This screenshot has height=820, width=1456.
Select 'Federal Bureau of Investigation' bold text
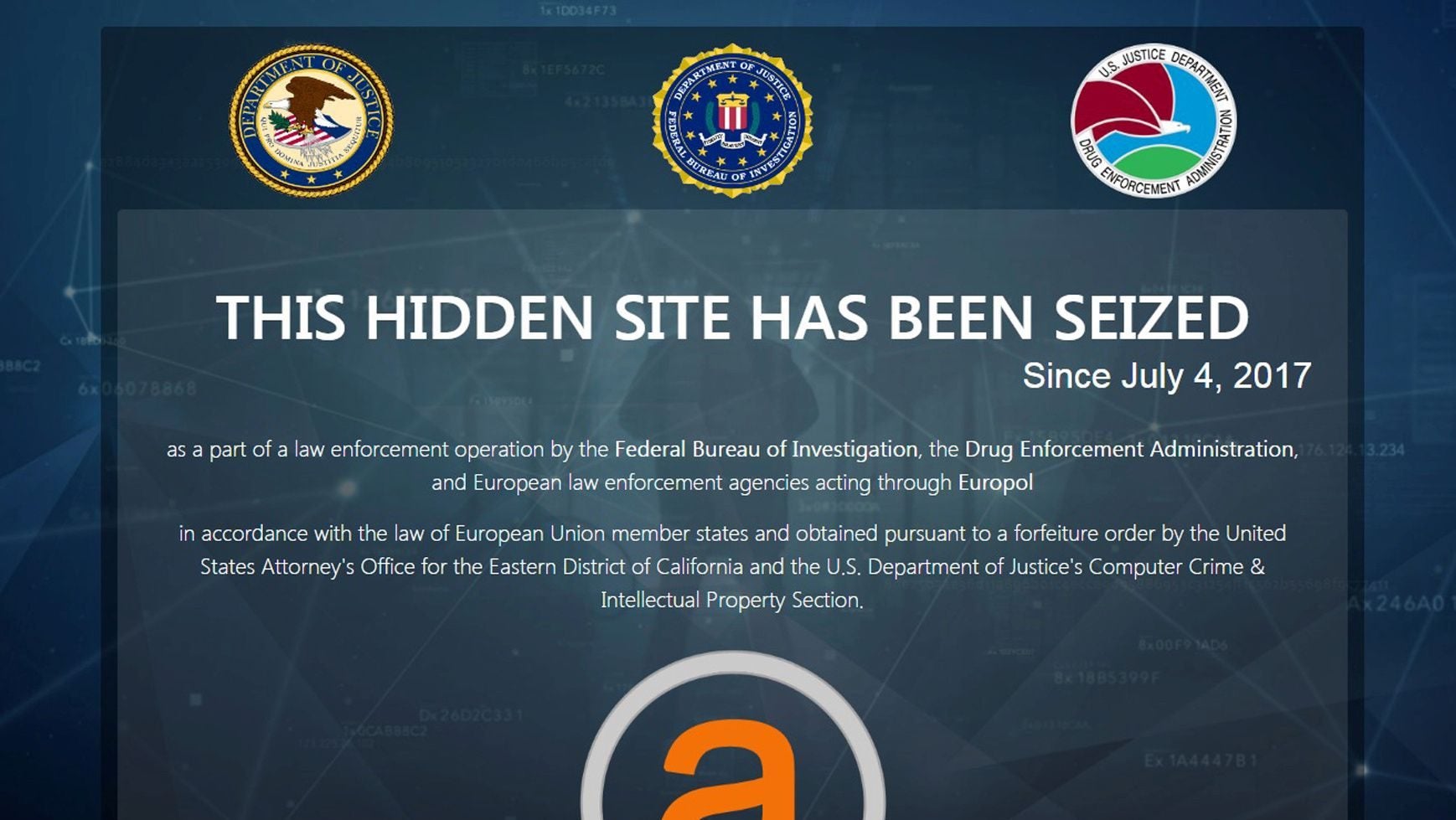pyautogui.click(x=766, y=449)
